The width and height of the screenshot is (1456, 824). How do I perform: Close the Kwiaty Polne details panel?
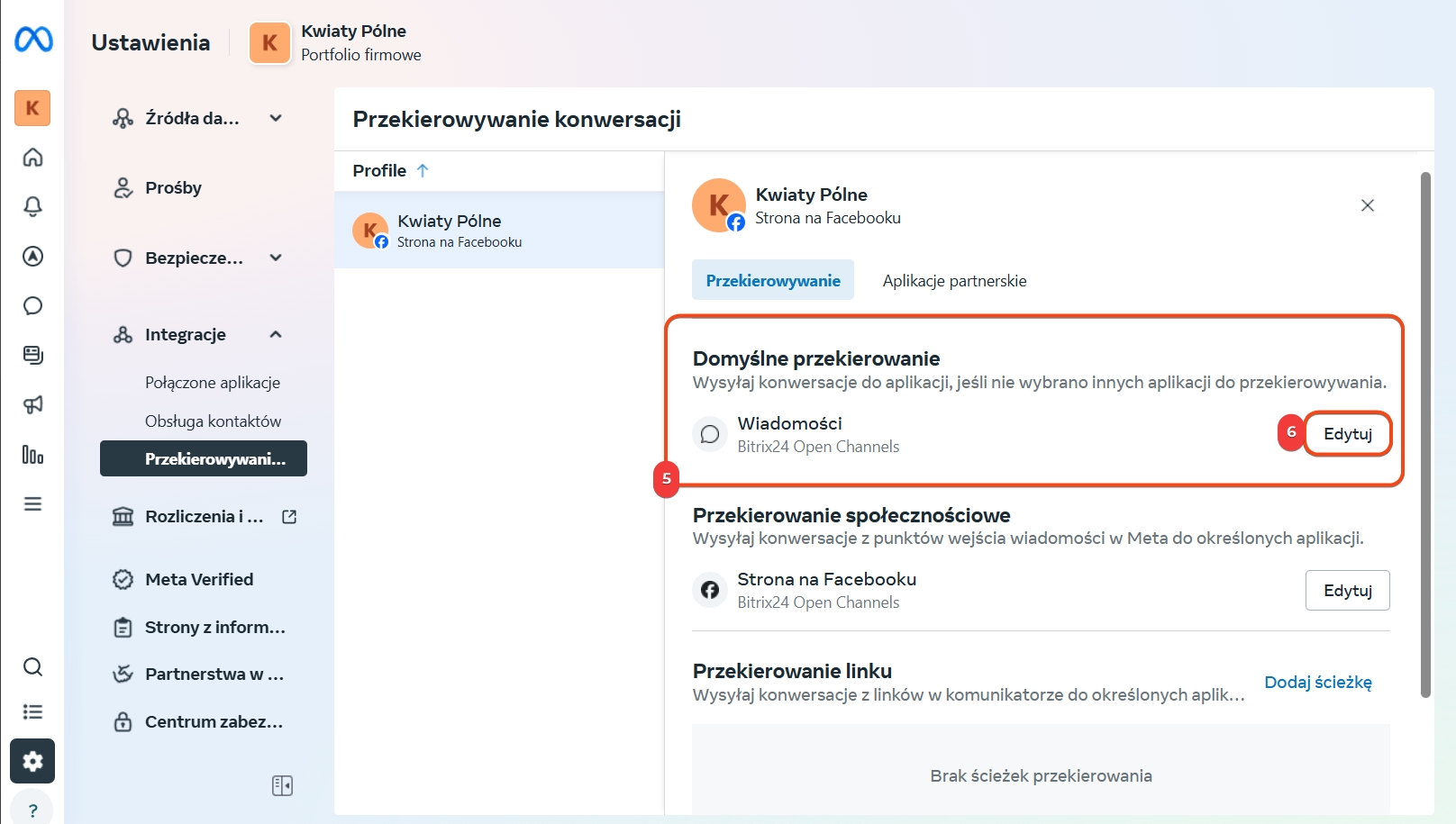pyautogui.click(x=1367, y=205)
